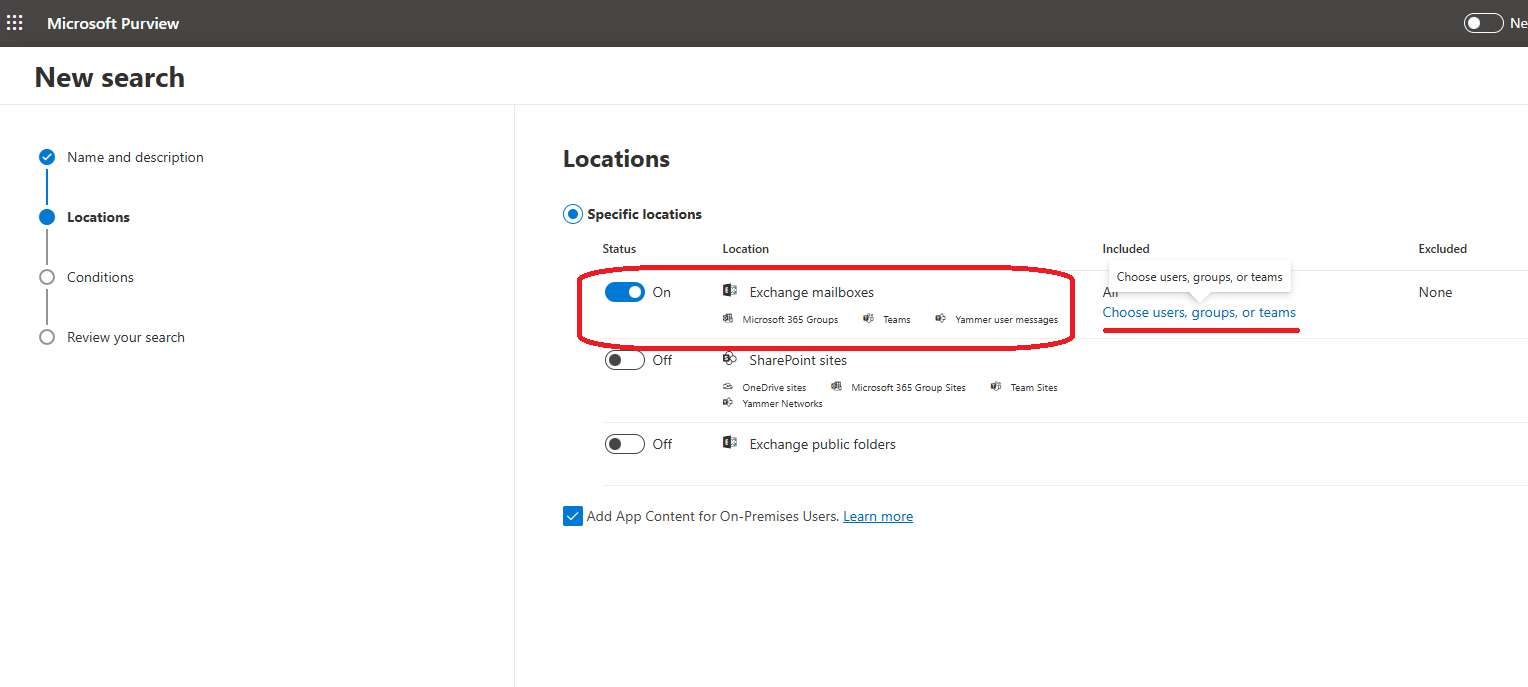Viewport: 1528px width, 687px height.
Task: Select the Locations step
Action: (98, 217)
